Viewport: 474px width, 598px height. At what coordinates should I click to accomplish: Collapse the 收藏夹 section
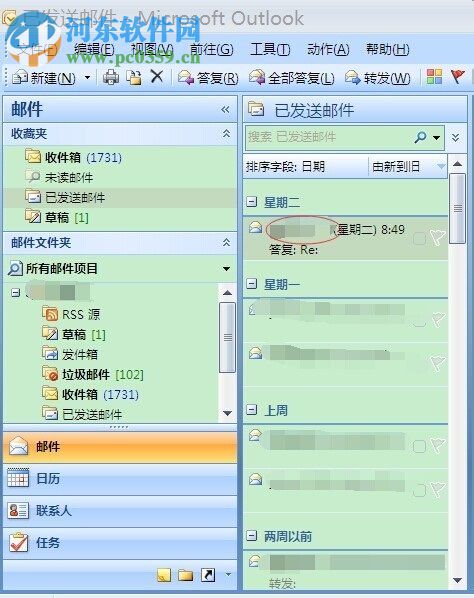(x=226, y=133)
